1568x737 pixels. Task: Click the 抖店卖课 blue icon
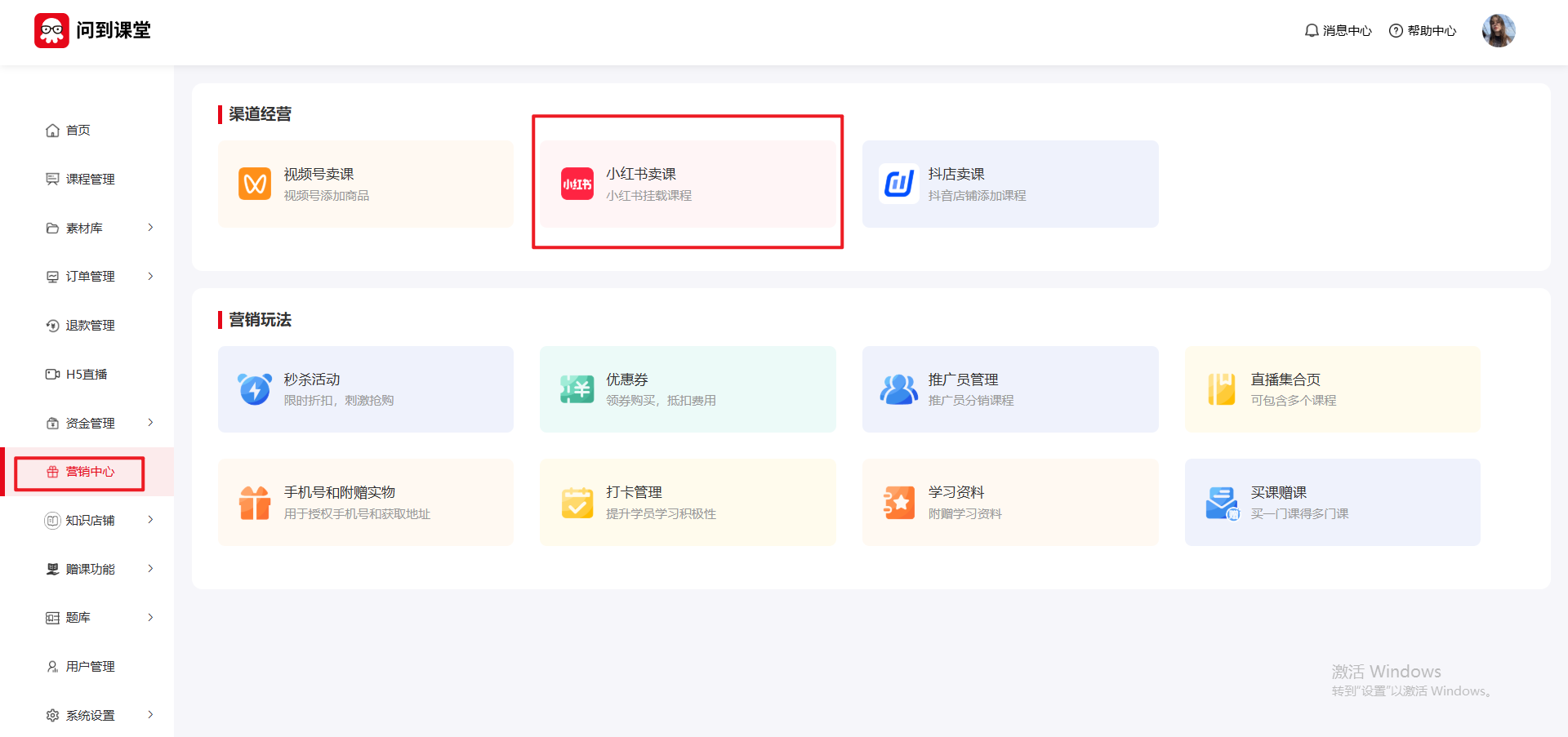tap(899, 184)
